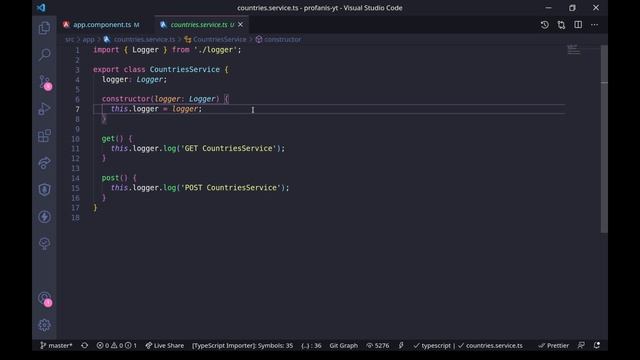Click the CountriesService class name
640x360 pixels.
coord(184,69)
